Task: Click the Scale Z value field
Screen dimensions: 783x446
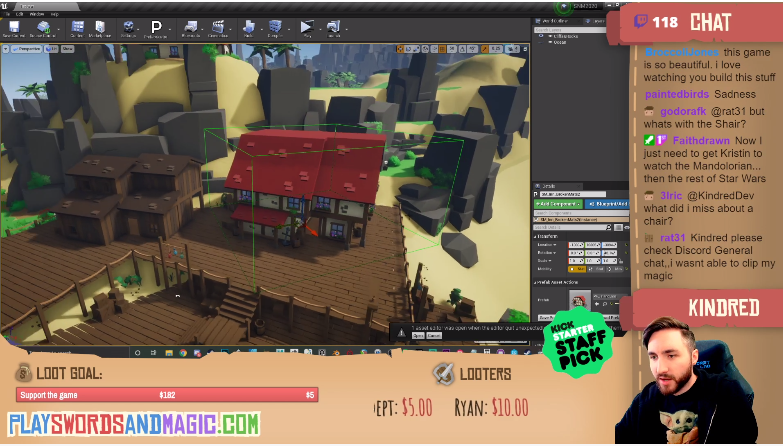Action: (609, 261)
